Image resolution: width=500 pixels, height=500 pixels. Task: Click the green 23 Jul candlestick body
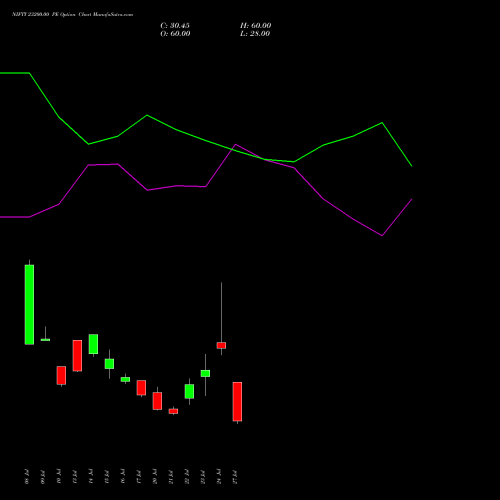205,373
